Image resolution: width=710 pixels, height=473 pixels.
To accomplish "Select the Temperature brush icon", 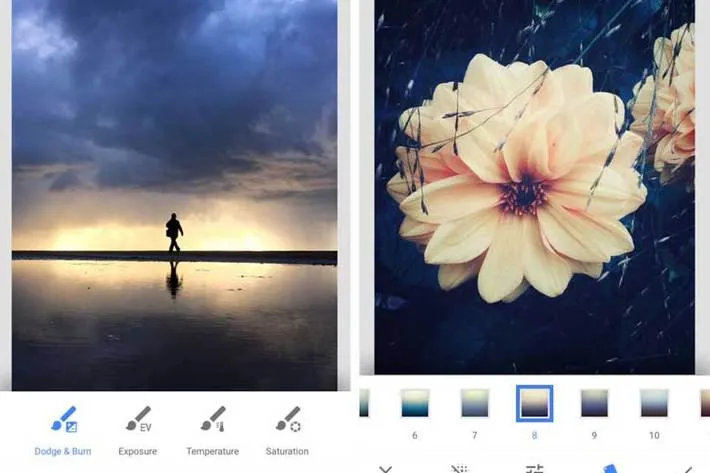I will [213, 419].
